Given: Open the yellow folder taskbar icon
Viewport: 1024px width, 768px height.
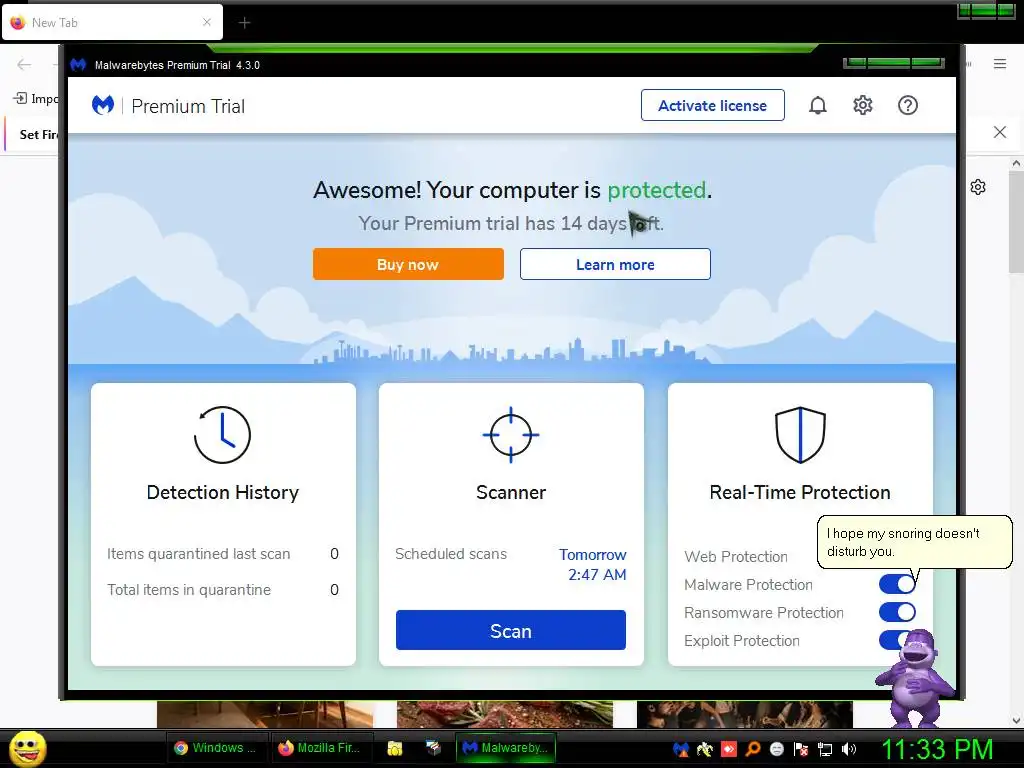Looking at the screenshot, I should [x=394, y=748].
